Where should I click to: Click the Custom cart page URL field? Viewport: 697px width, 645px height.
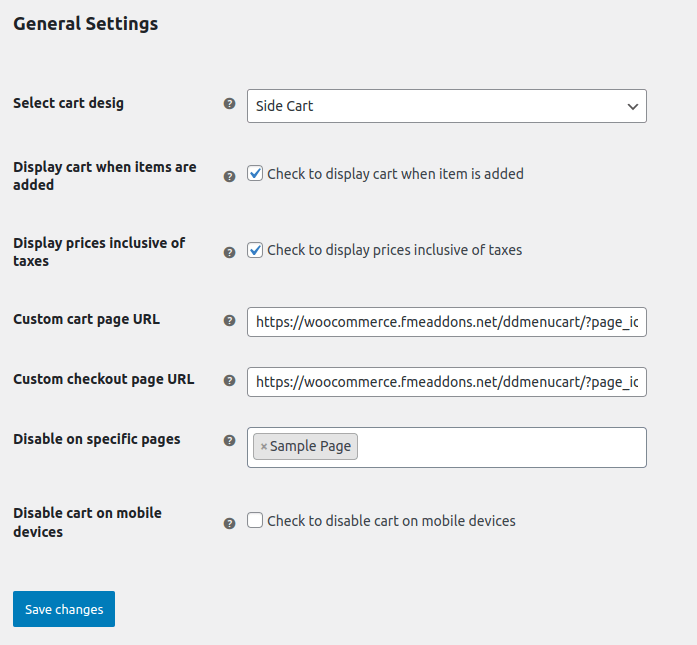coord(446,322)
